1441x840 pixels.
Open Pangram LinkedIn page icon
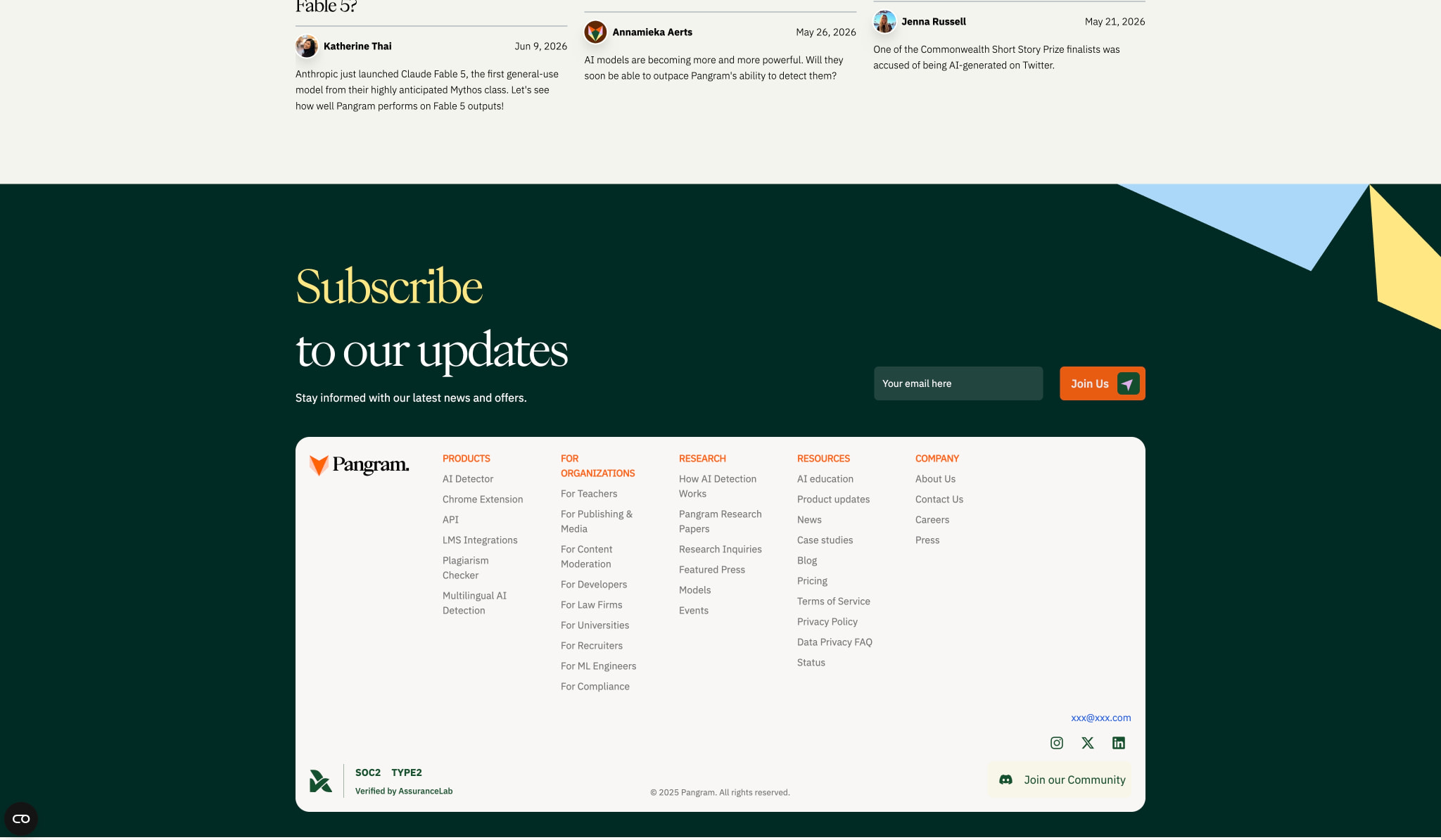point(1119,743)
